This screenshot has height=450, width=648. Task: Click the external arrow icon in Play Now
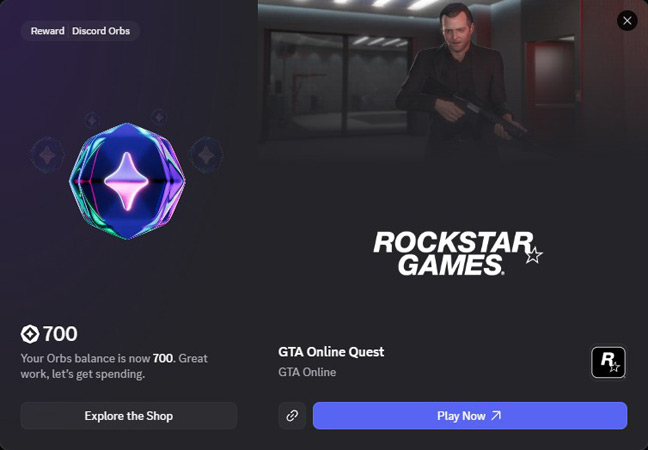[x=496, y=415]
